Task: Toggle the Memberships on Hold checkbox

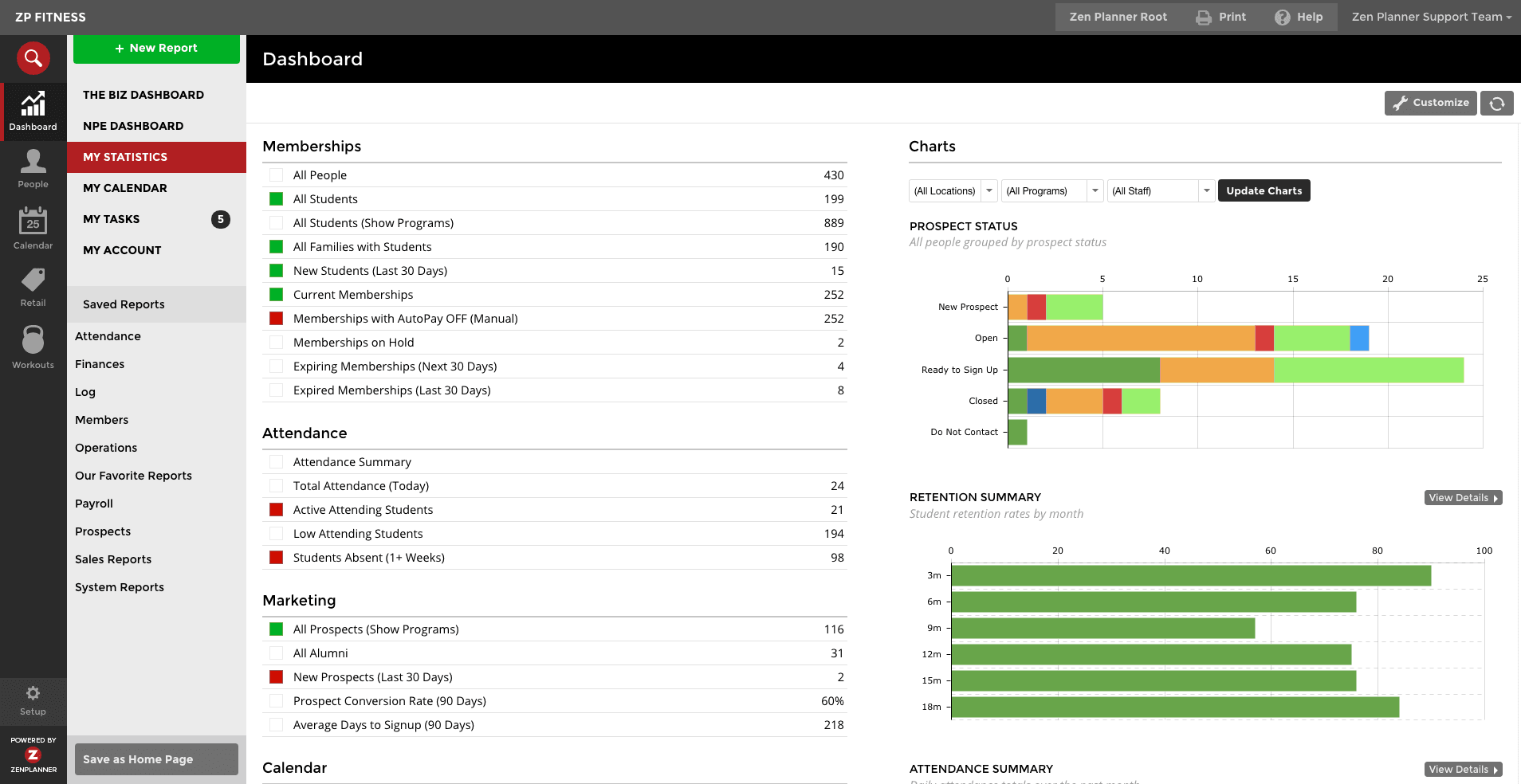Action: pyautogui.click(x=276, y=343)
